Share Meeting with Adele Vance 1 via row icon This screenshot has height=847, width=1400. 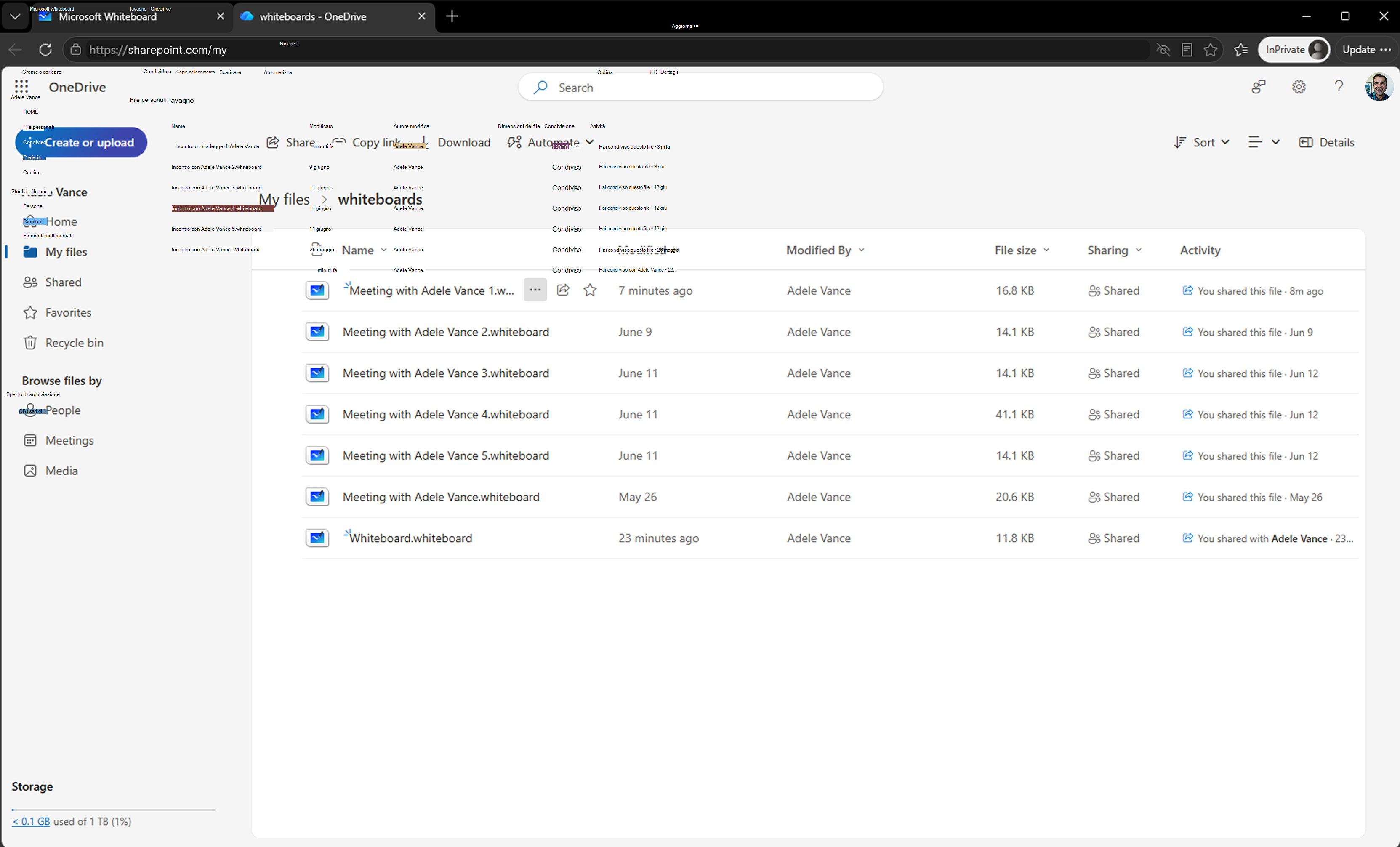pos(563,290)
